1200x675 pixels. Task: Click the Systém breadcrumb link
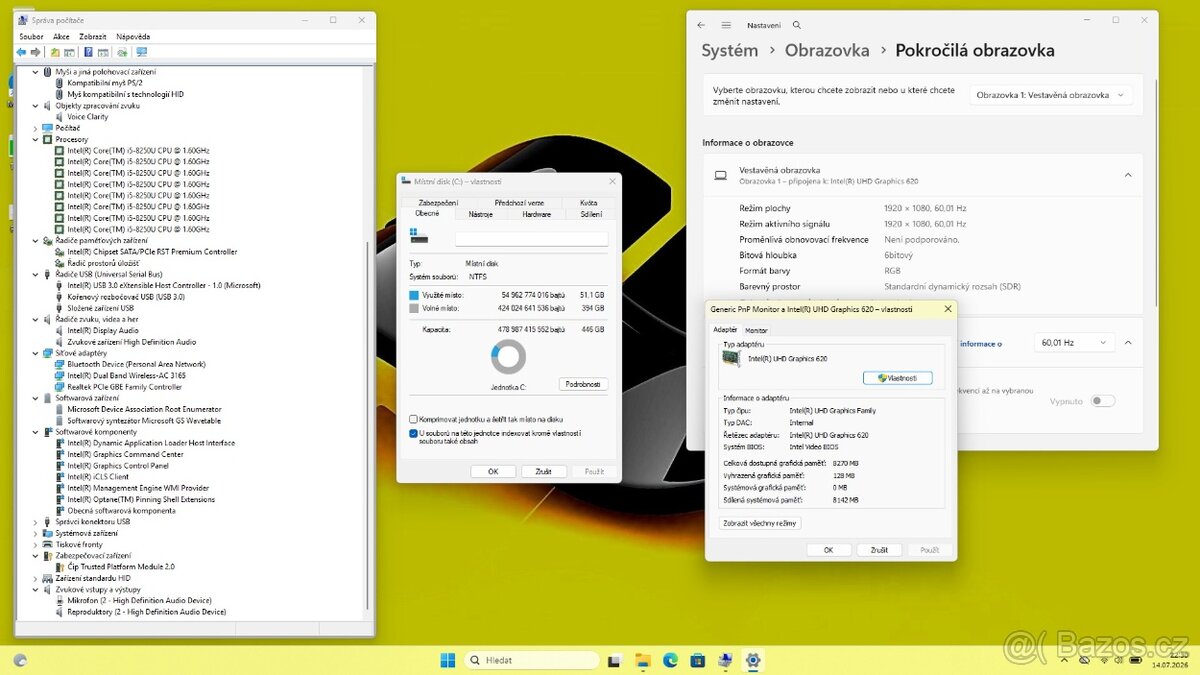point(730,51)
